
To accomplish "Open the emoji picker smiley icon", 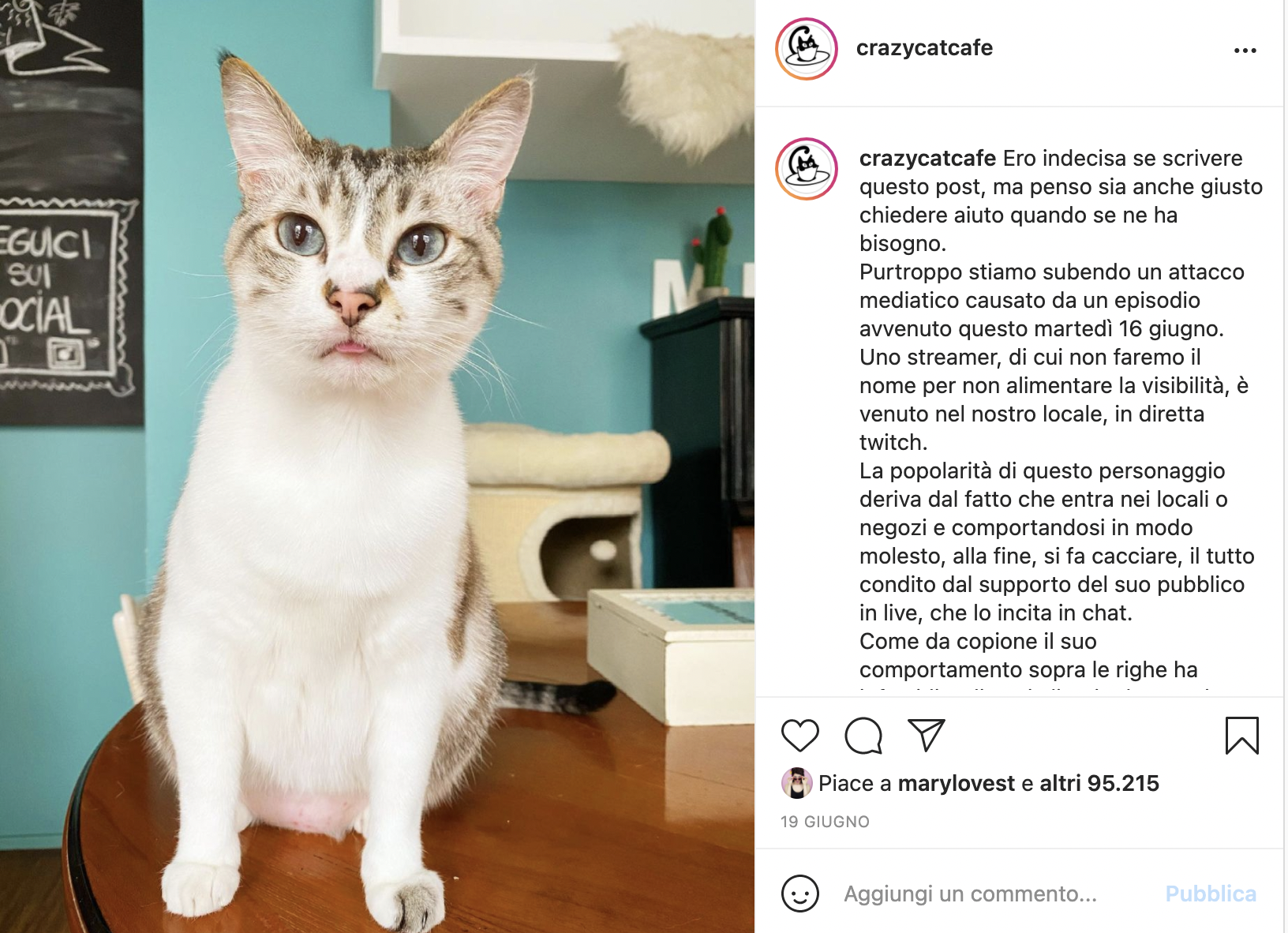I will [x=800, y=894].
